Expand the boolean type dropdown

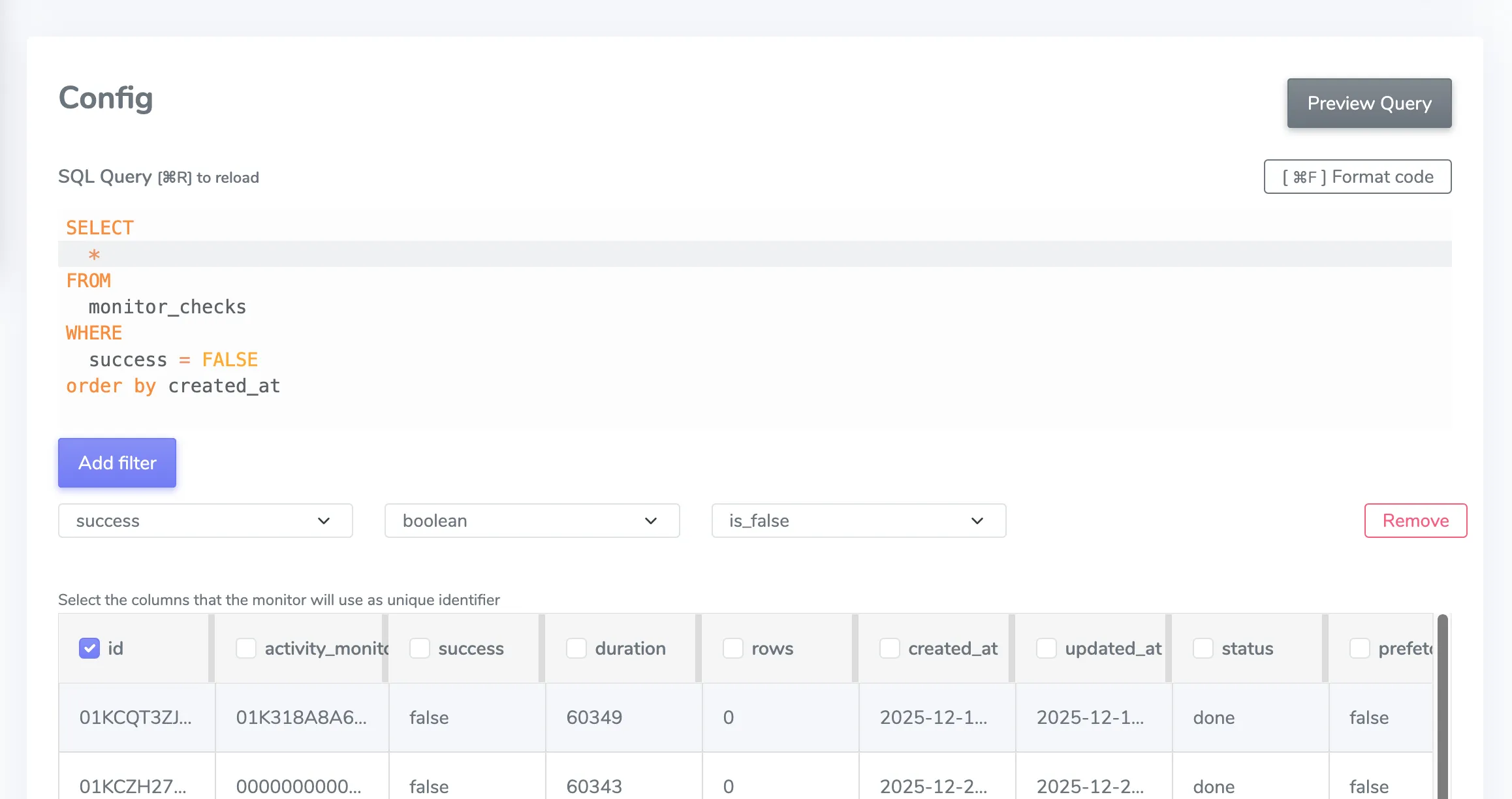tap(531, 520)
